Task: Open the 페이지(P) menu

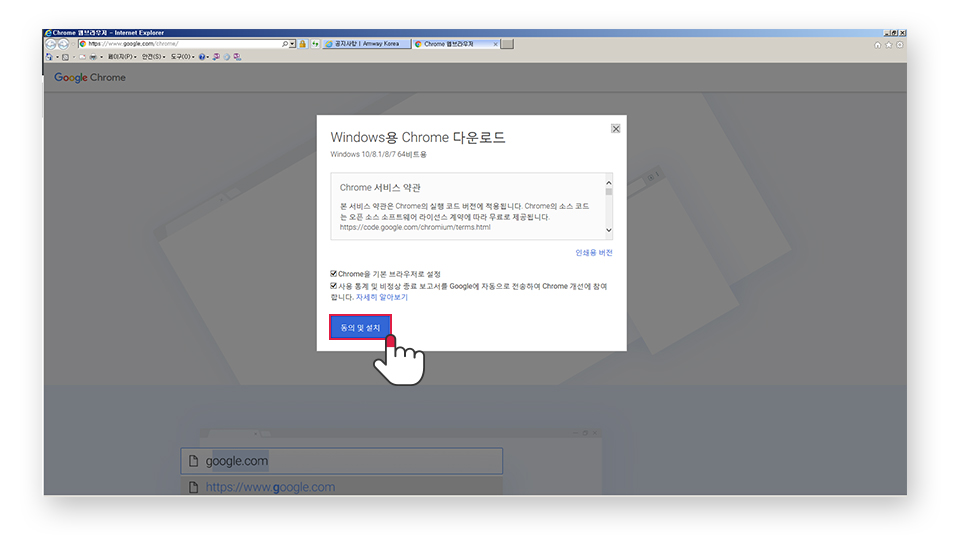Action: (x=122, y=56)
